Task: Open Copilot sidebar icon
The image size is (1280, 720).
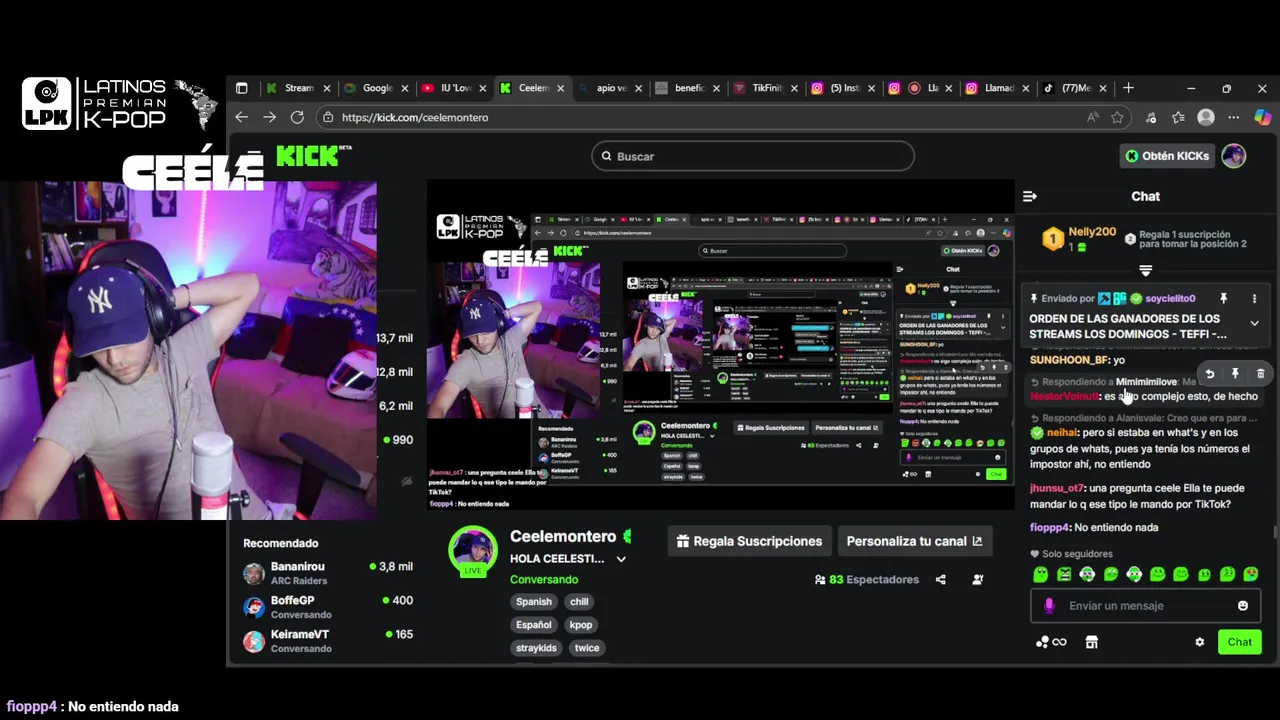Action: [1262, 117]
